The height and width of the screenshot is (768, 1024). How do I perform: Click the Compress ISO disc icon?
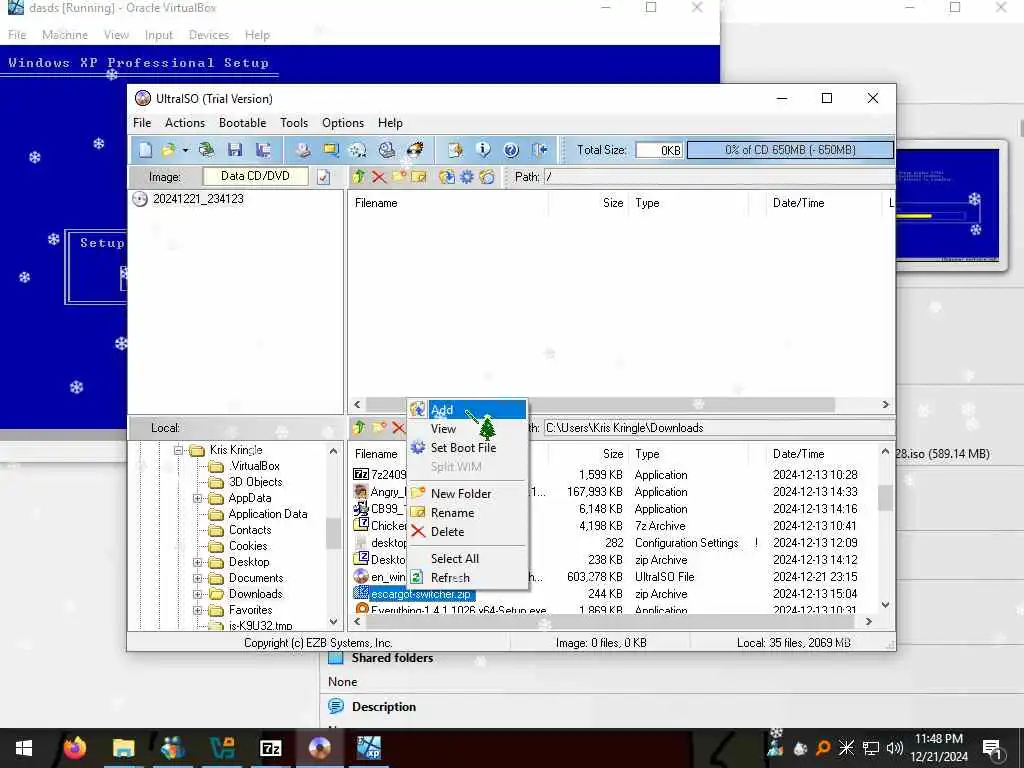[359, 150]
